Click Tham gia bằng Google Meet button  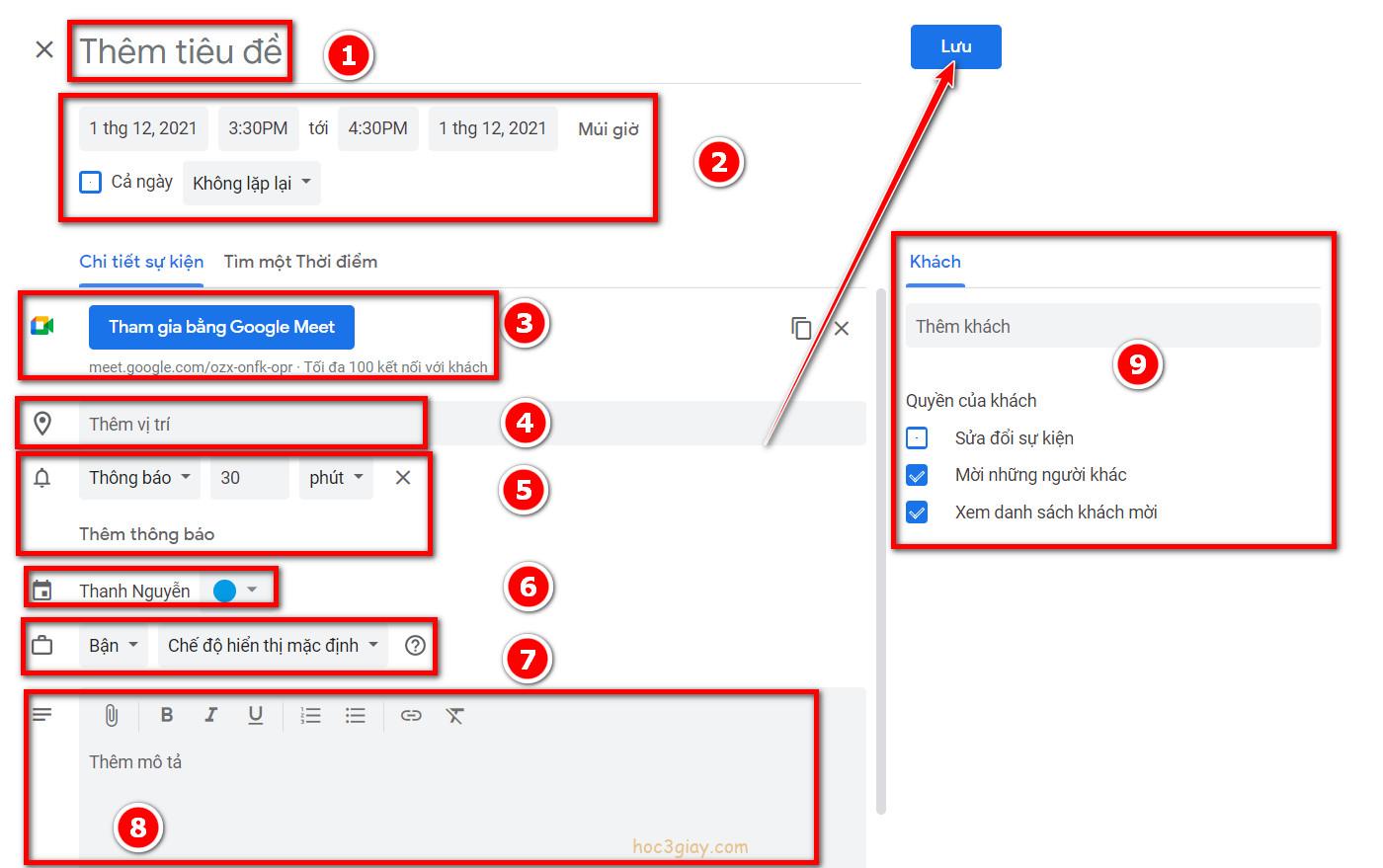(221, 327)
